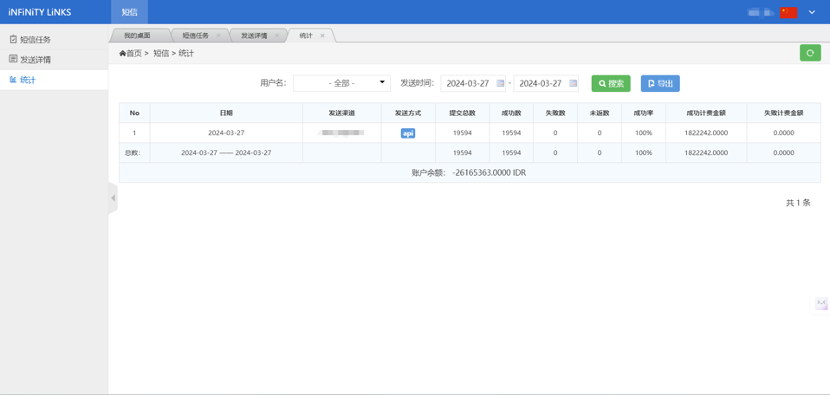Click the green 搜索 button
This screenshot has width=830, height=396.
[611, 83]
